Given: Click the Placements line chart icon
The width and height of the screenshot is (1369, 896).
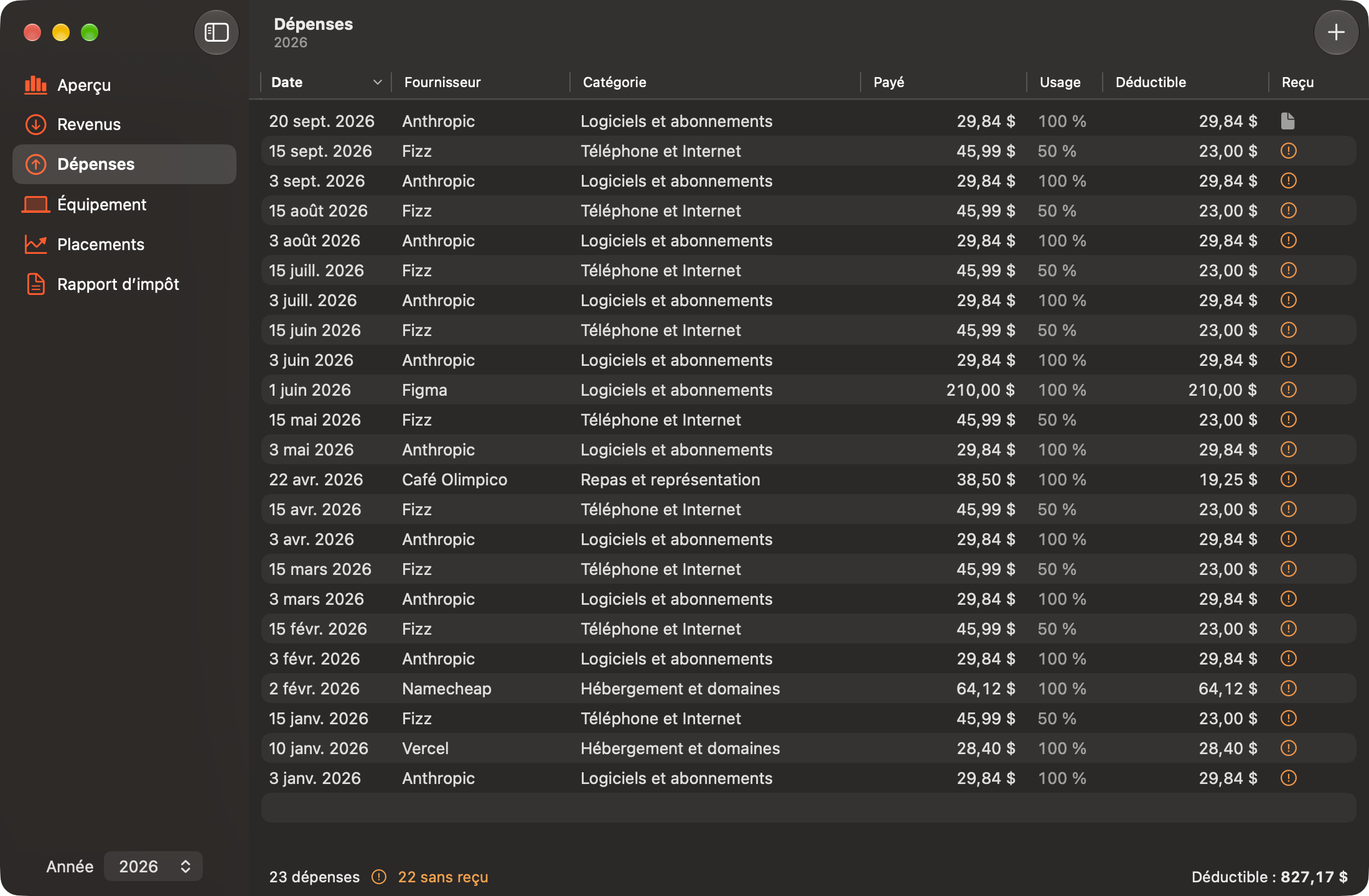Looking at the screenshot, I should (x=35, y=244).
